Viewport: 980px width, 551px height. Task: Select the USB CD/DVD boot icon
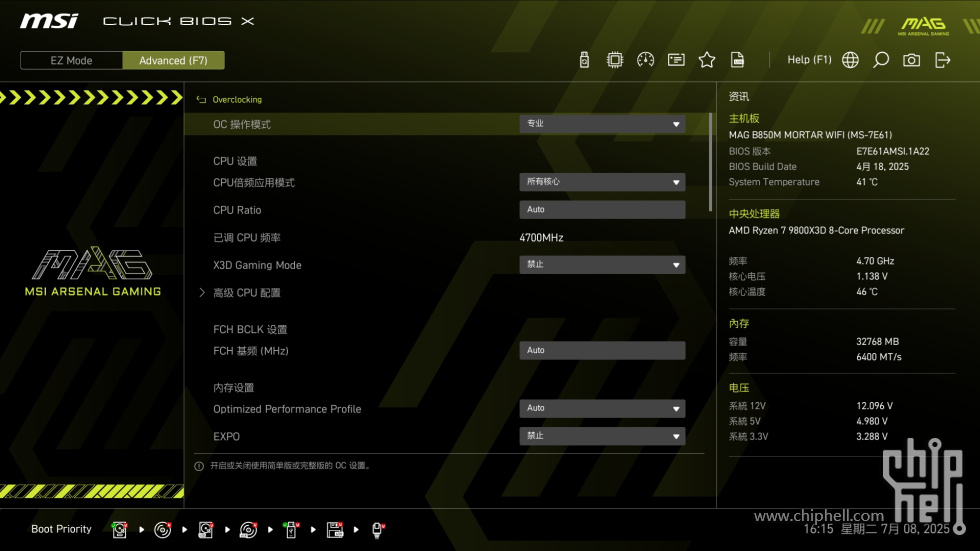point(249,530)
